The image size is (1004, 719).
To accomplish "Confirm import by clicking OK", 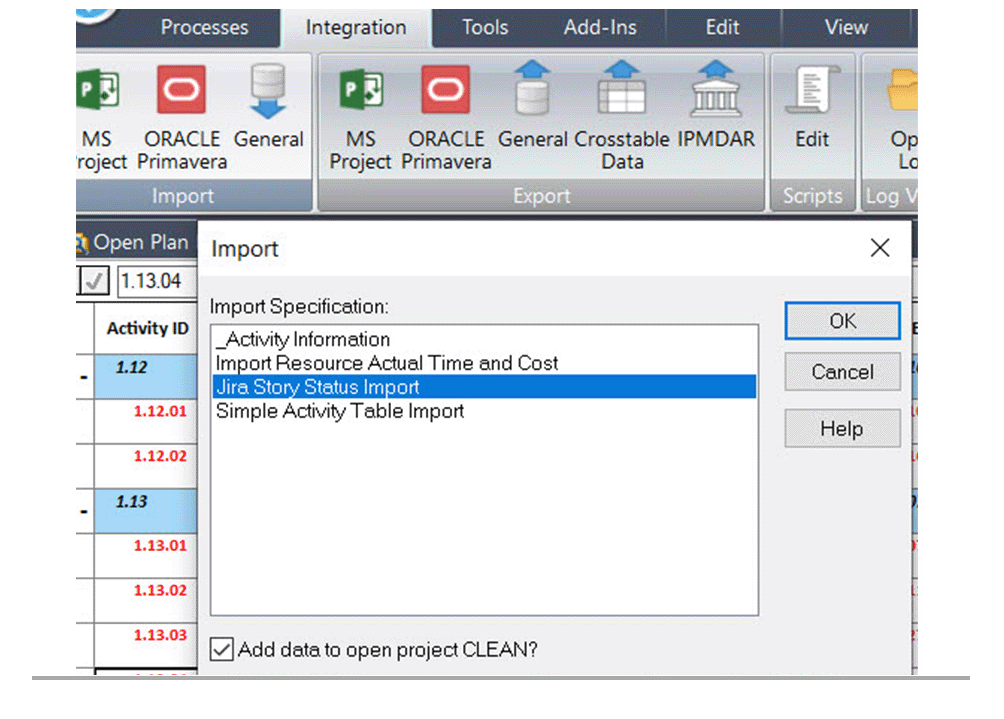I will pyautogui.click(x=842, y=321).
